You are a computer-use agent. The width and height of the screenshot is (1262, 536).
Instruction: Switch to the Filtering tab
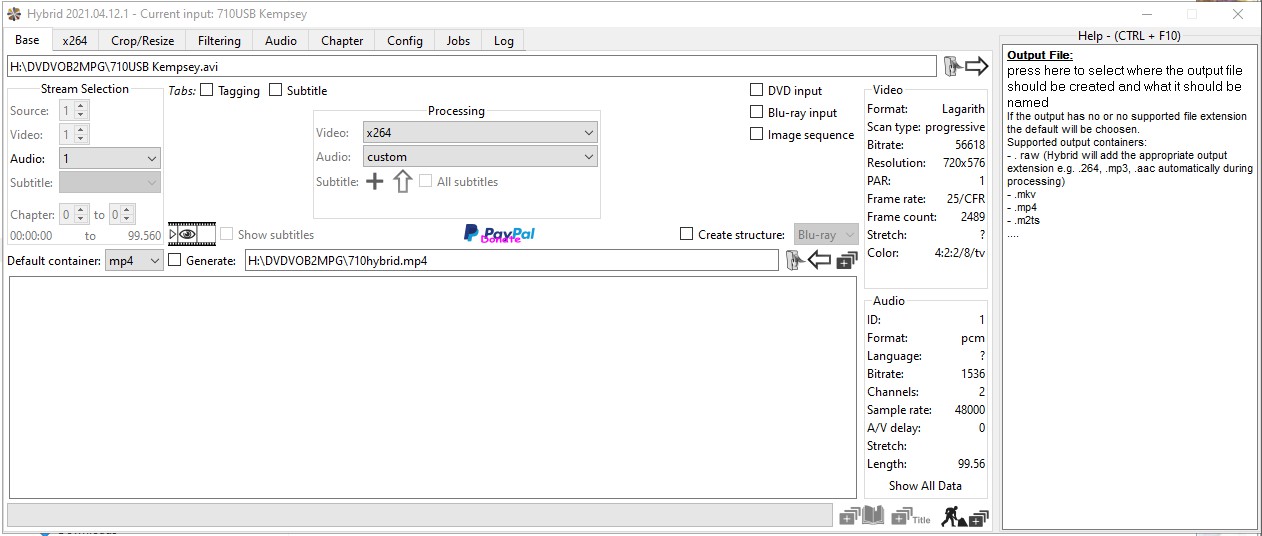219,41
